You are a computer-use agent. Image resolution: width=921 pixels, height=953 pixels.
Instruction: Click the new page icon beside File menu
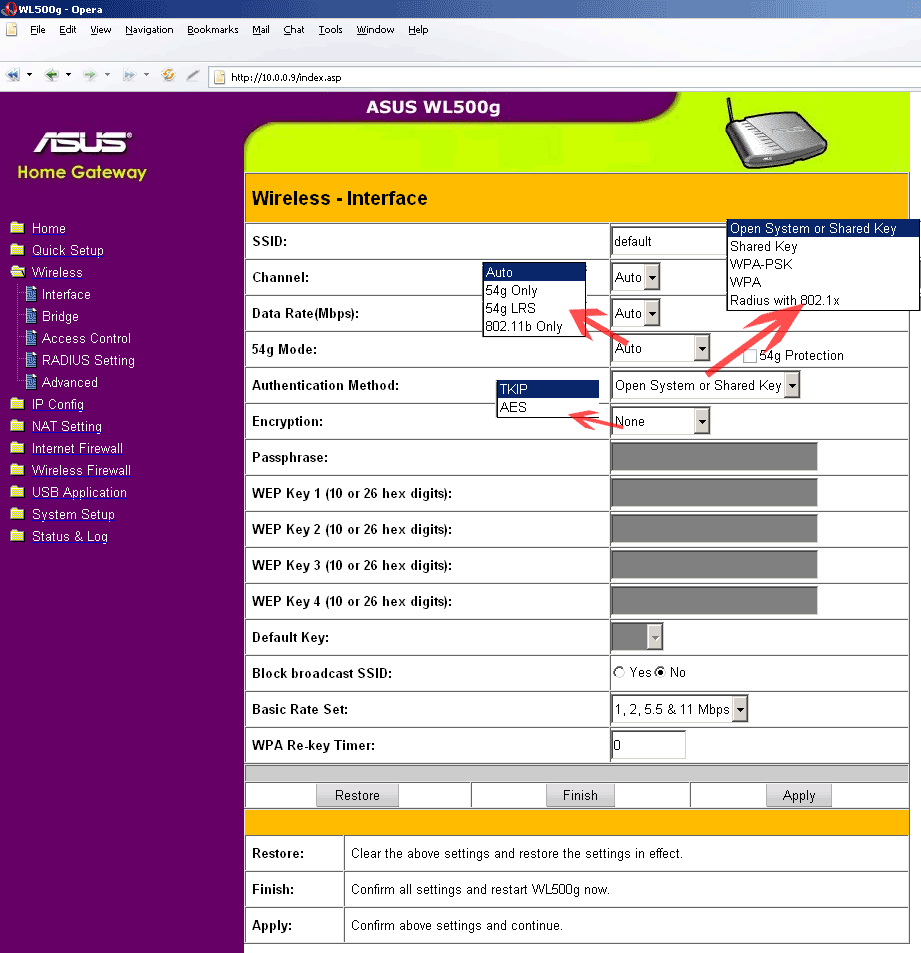pyautogui.click(x=12, y=29)
